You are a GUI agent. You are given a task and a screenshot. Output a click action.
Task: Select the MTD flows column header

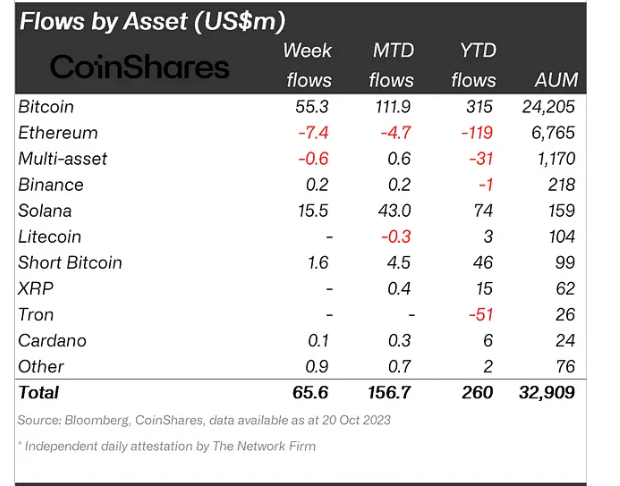click(391, 65)
